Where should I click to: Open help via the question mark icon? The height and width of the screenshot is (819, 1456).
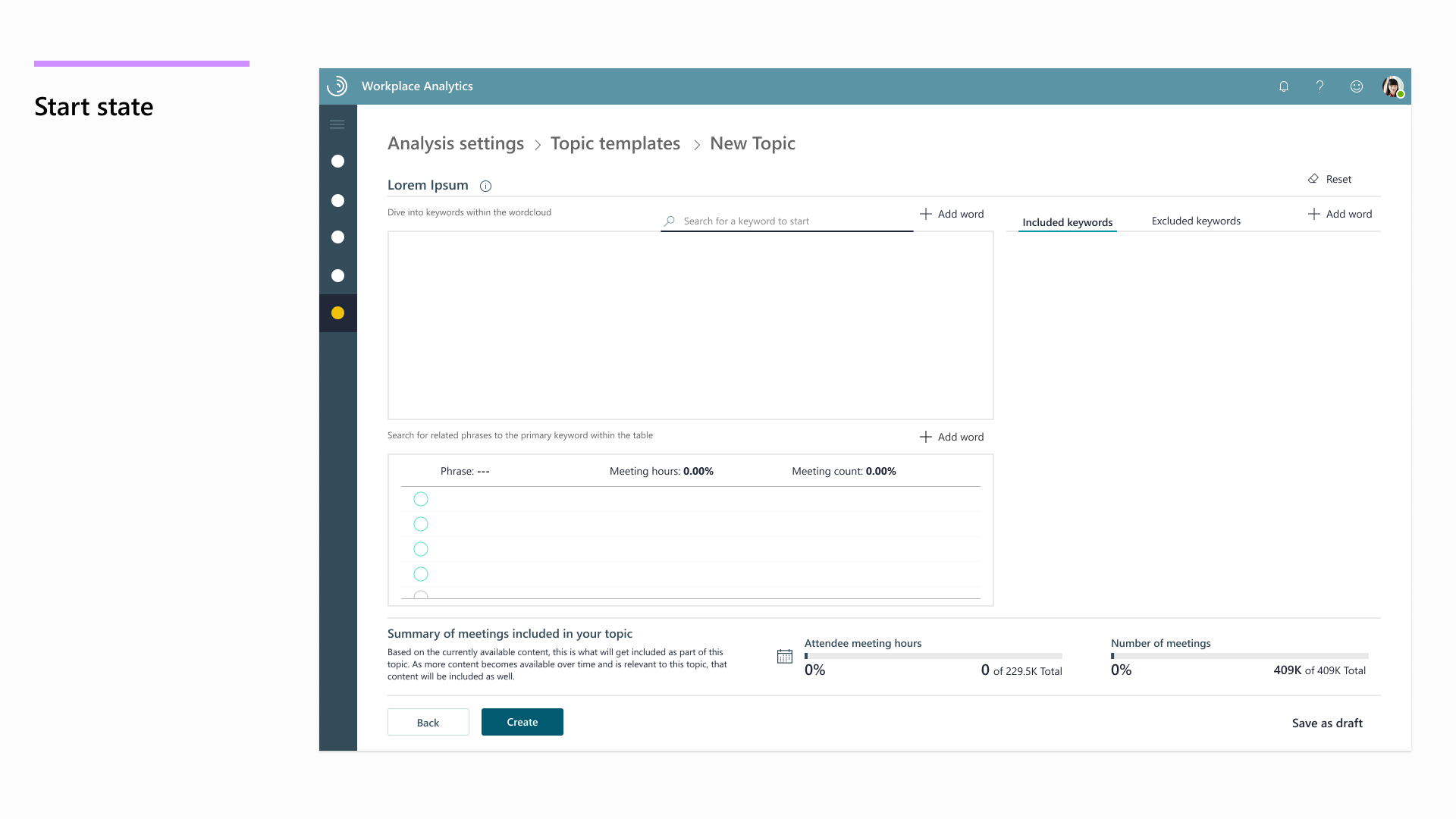click(x=1319, y=86)
